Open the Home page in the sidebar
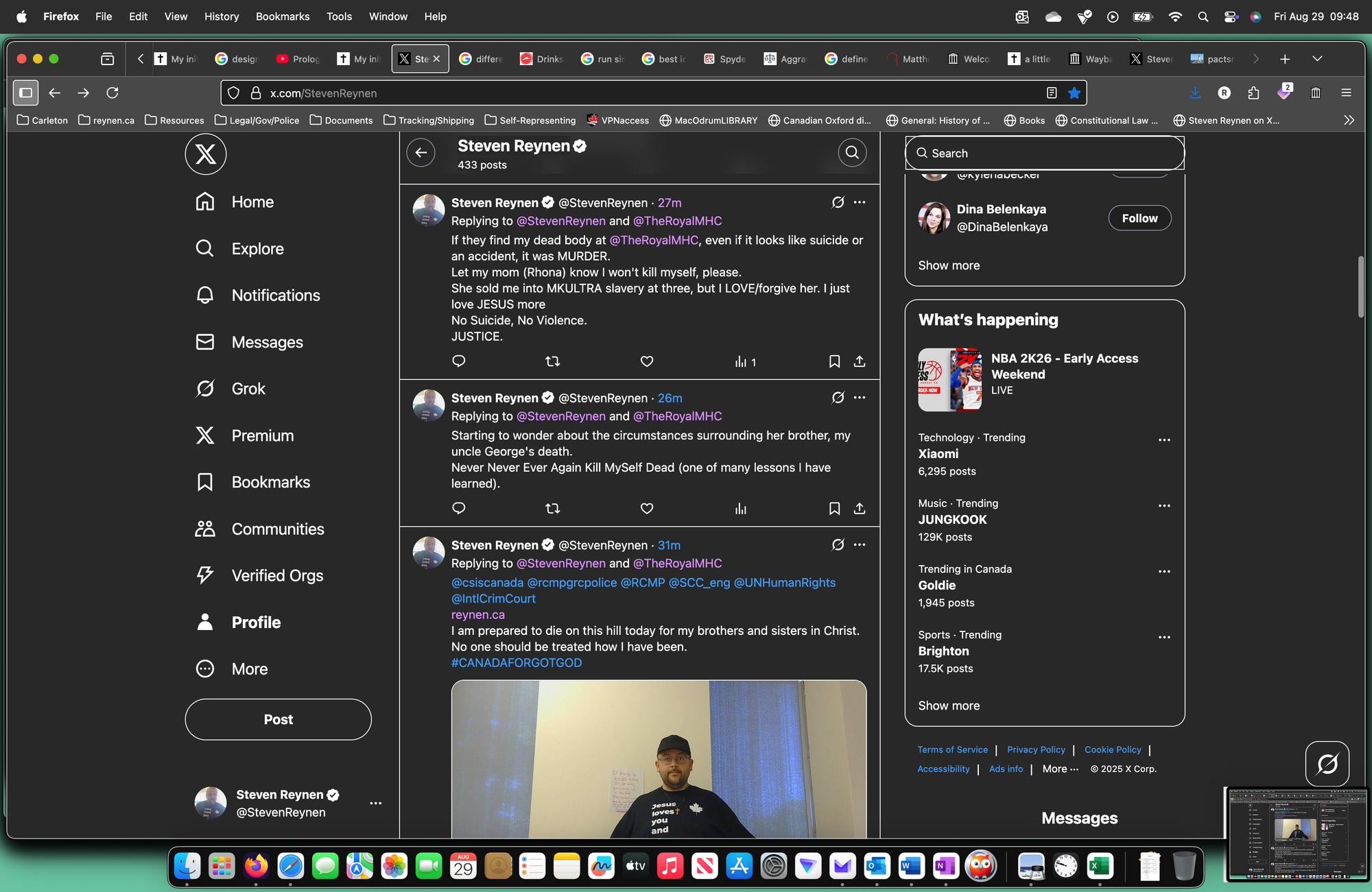 coord(234,202)
